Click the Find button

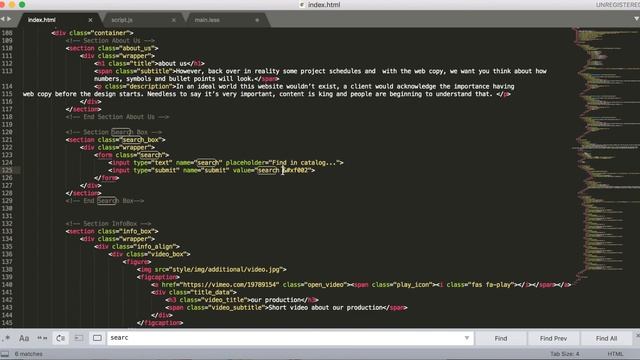501,338
